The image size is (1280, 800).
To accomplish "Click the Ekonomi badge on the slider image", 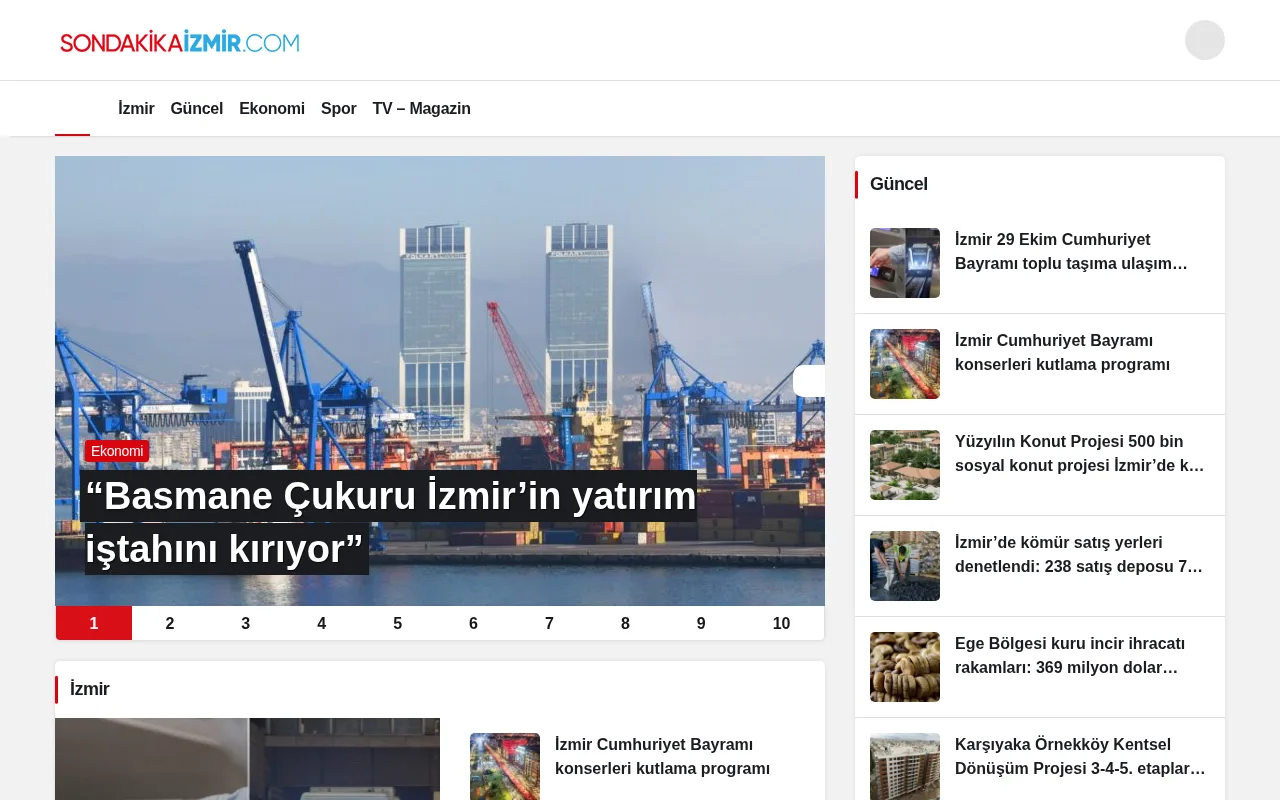I will 116,451.
